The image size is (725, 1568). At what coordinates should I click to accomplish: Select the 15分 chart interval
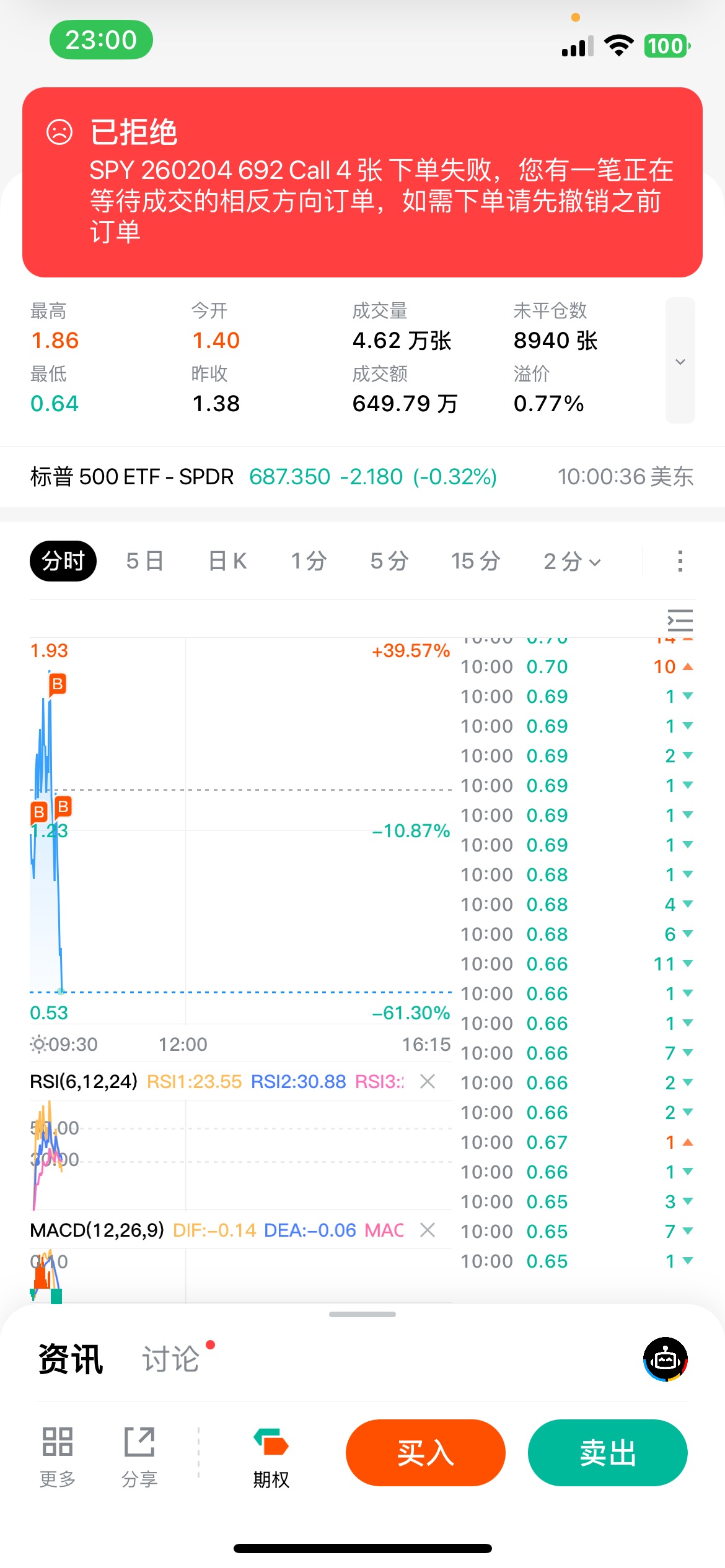point(475,561)
